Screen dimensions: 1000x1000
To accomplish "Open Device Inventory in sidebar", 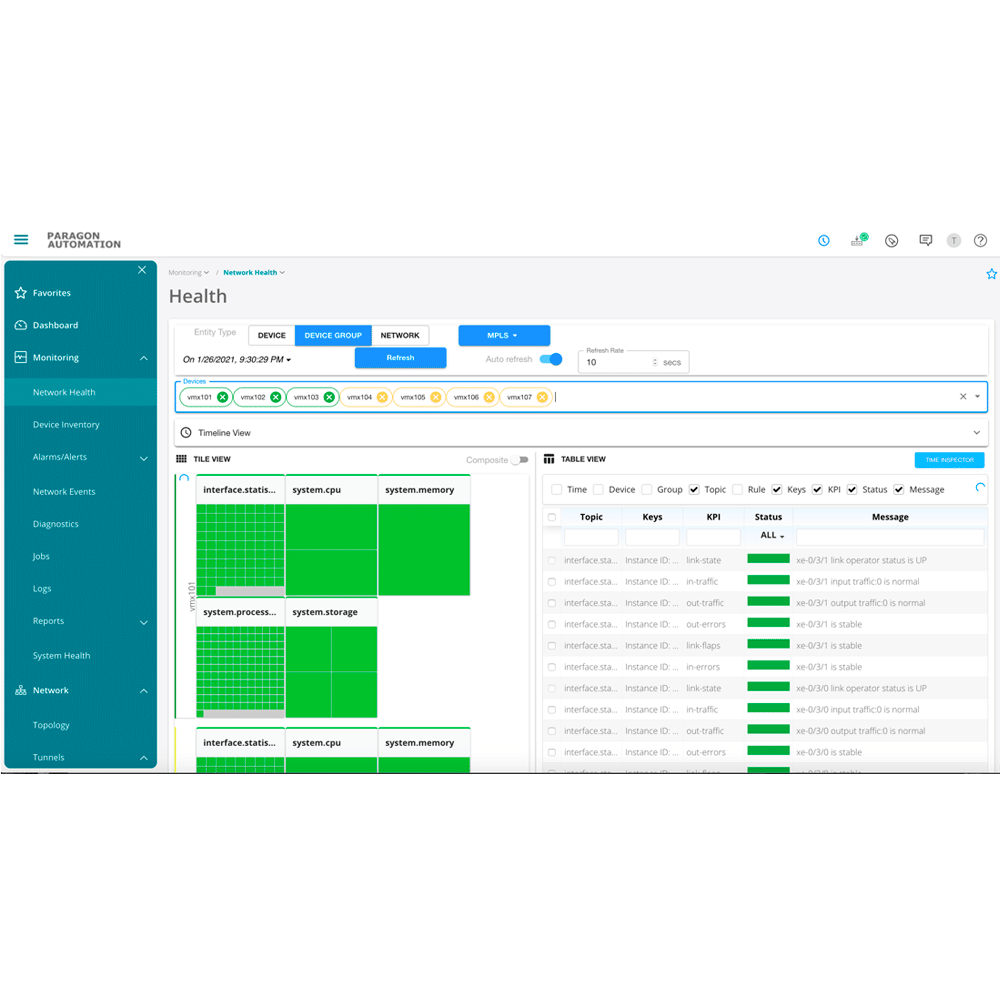I will click(x=66, y=425).
